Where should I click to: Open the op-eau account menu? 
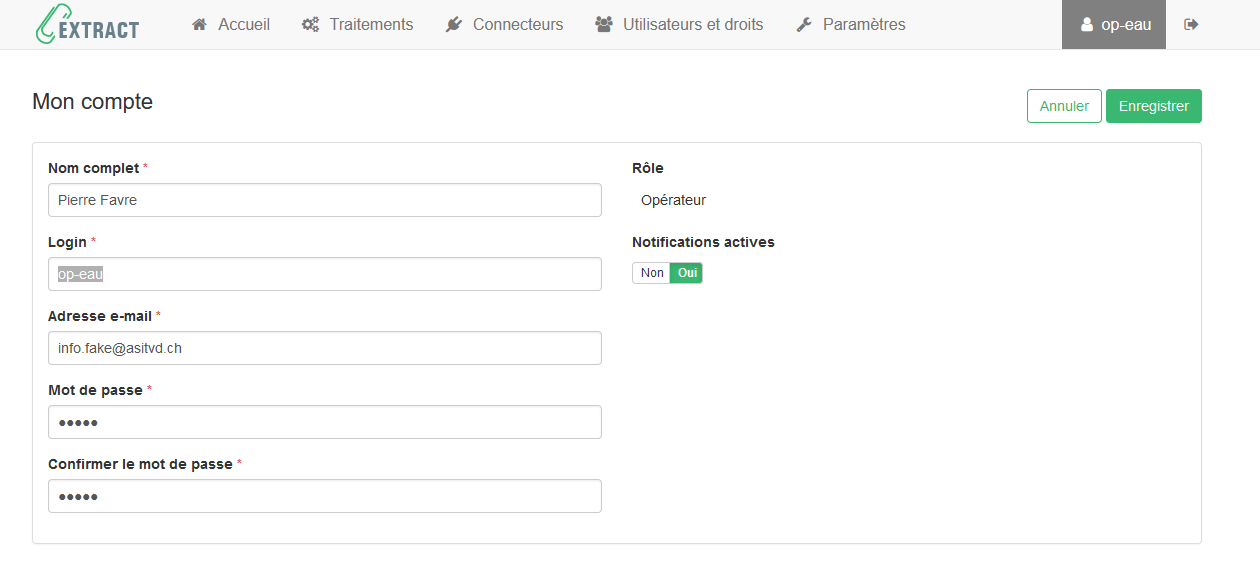coord(1113,24)
